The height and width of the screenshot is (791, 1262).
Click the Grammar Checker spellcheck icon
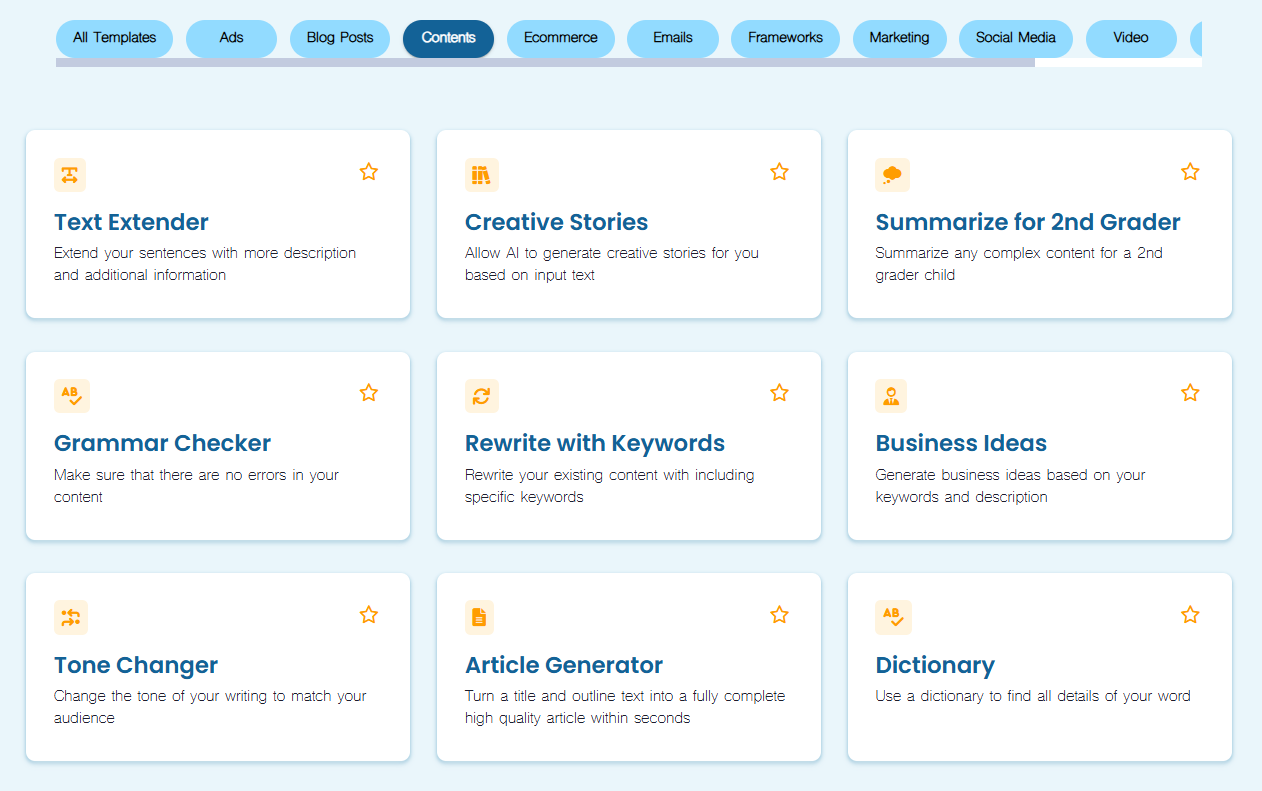coord(72,396)
